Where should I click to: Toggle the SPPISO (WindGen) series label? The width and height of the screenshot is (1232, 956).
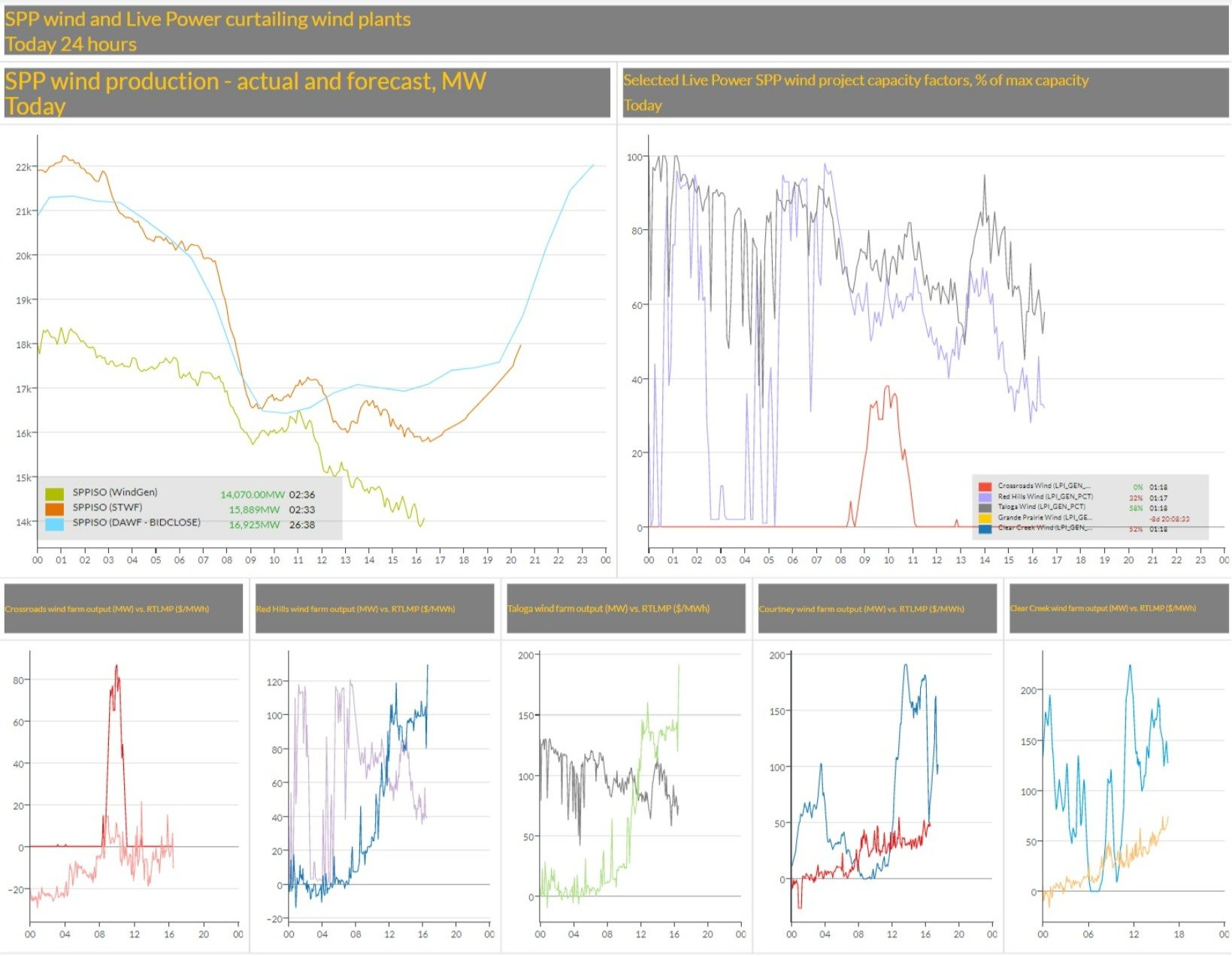[115, 492]
